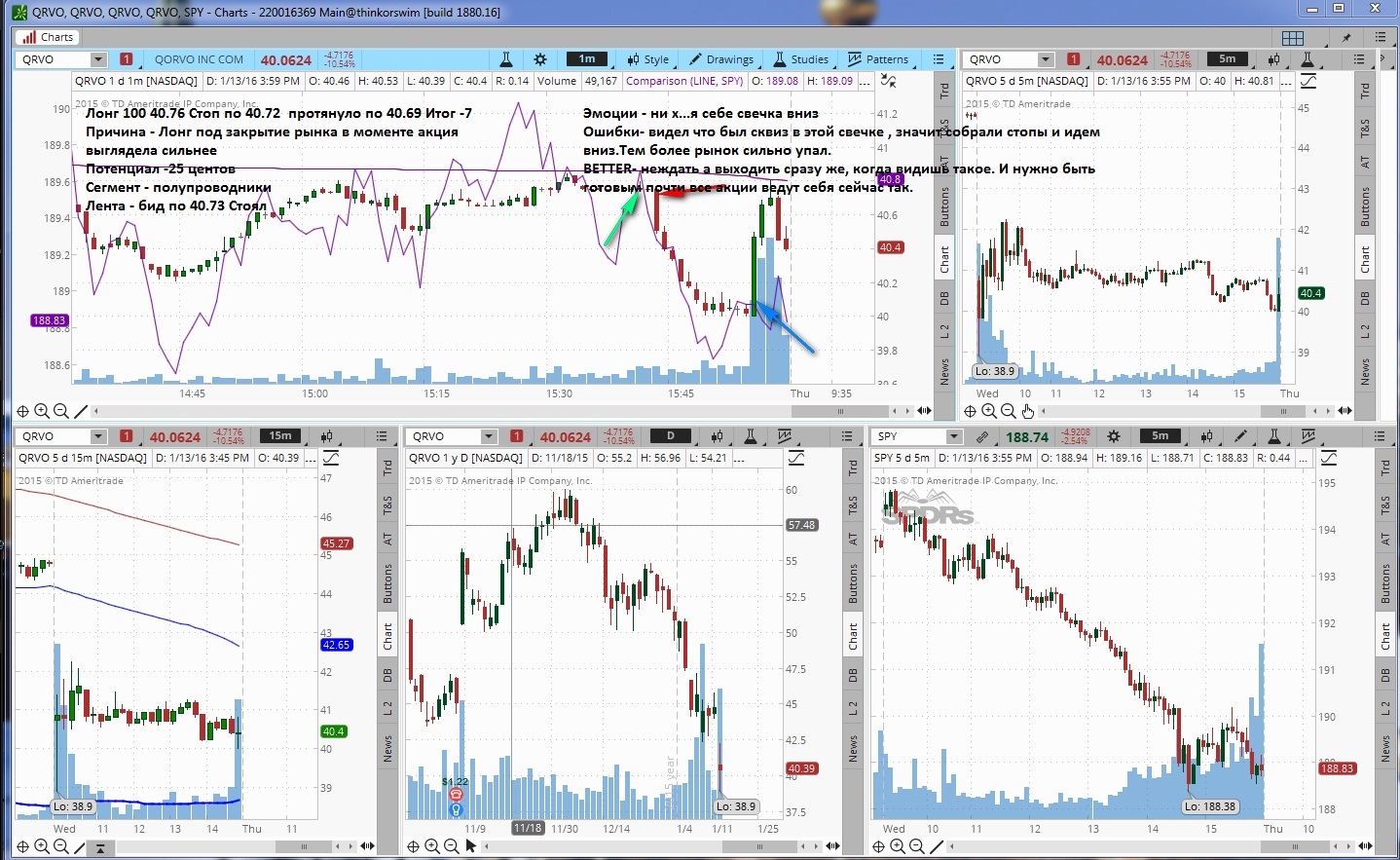
Task: Open the Patterns menu in QRVO 1m chart
Action: click(878, 59)
